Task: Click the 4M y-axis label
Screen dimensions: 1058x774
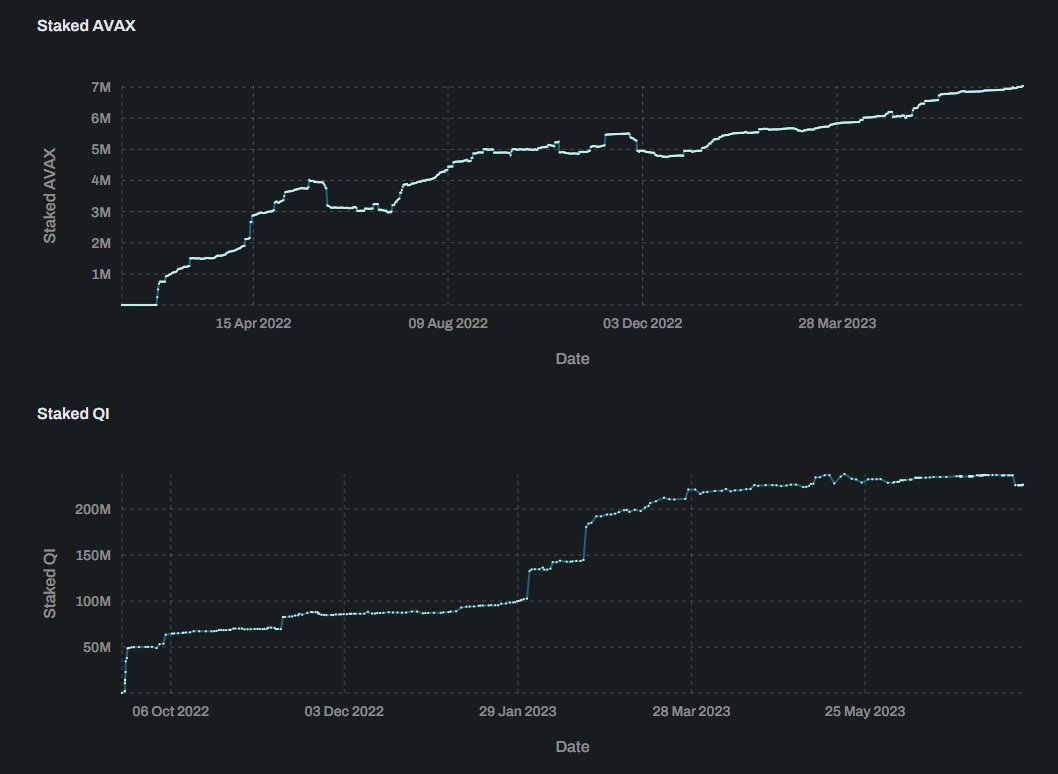Action: (101, 180)
